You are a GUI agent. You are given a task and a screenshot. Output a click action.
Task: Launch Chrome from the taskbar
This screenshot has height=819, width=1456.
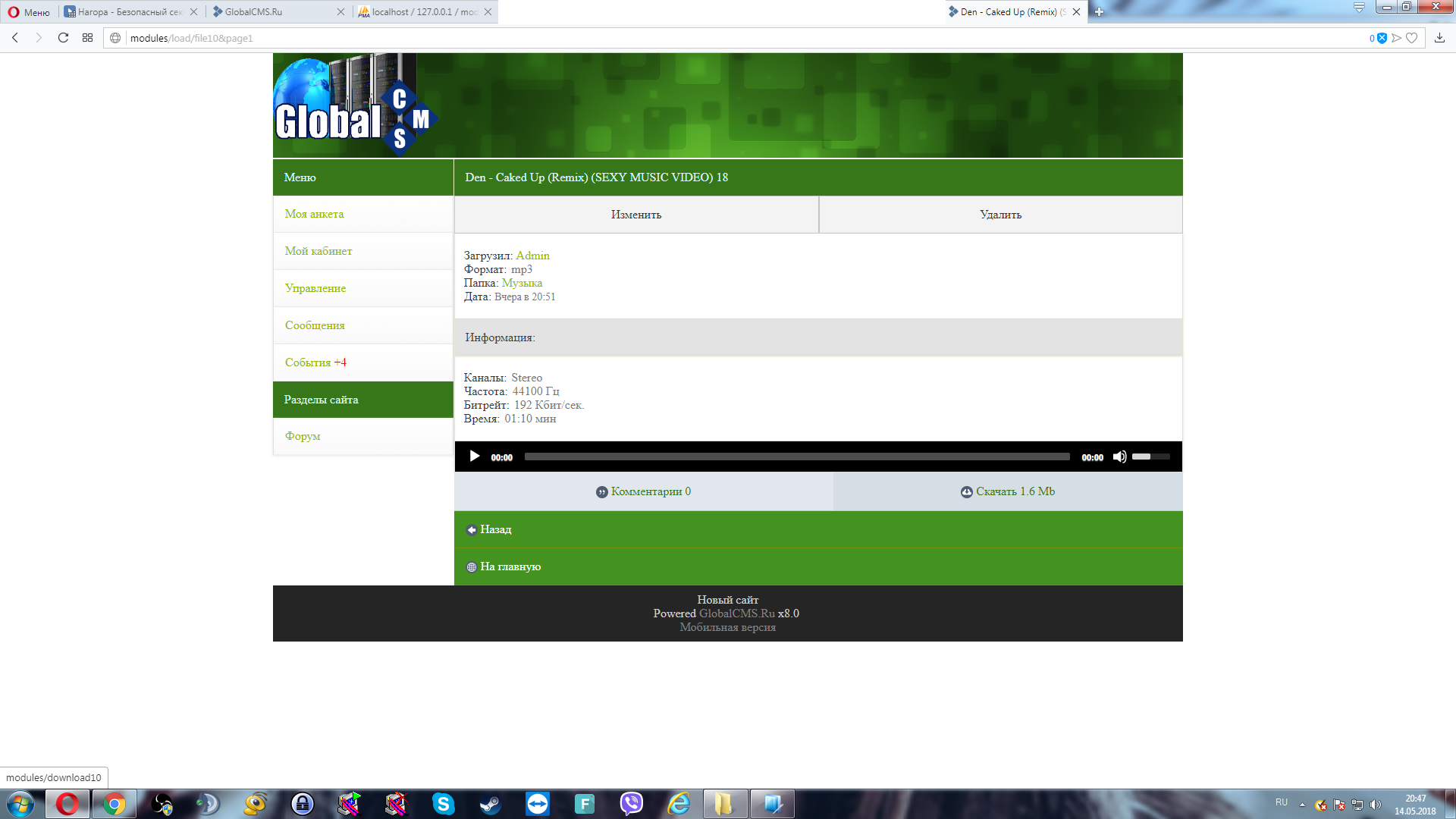click(x=115, y=804)
